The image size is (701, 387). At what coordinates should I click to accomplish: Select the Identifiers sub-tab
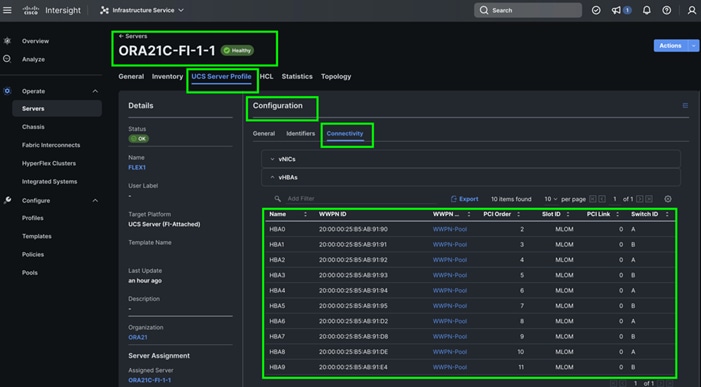300,134
